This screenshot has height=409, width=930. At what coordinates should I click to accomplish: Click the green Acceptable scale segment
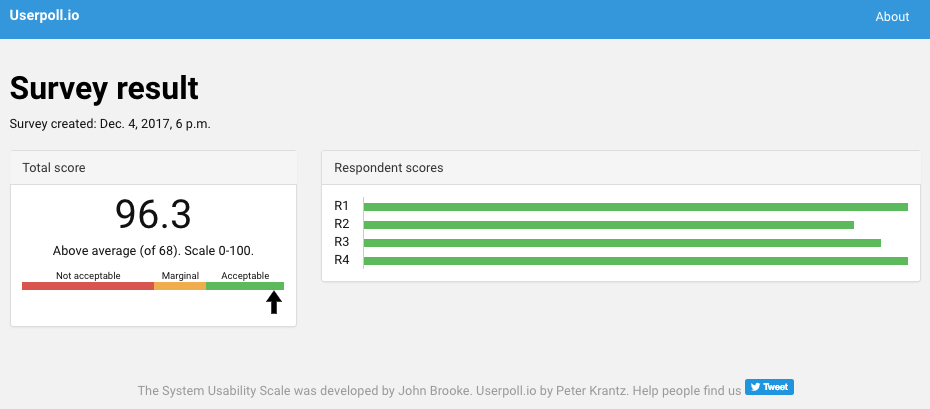(245, 286)
